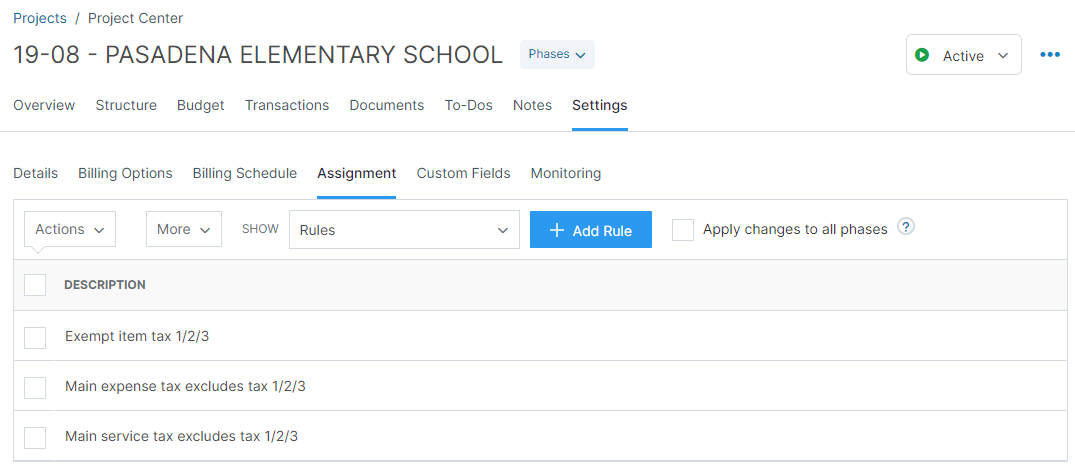Open the Actions dropdown menu
The width and height of the screenshot is (1075, 472).
pyautogui.click(x=70, y=229)
